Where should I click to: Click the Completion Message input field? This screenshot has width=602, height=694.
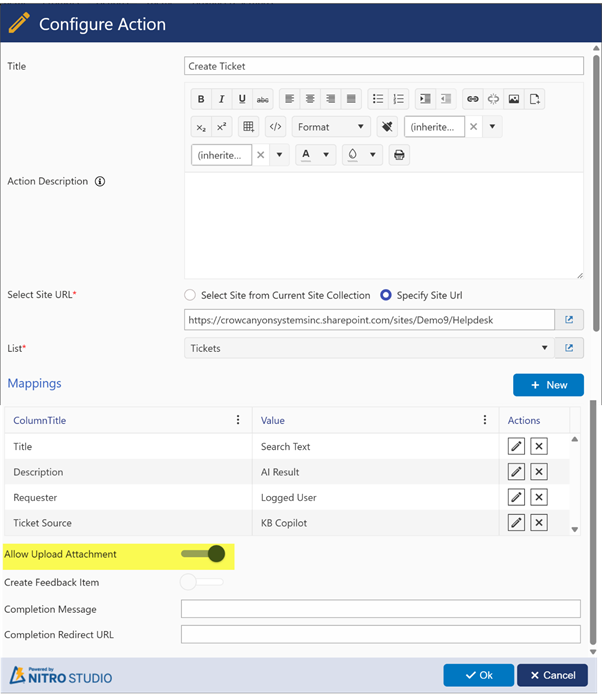pos(380,609)
